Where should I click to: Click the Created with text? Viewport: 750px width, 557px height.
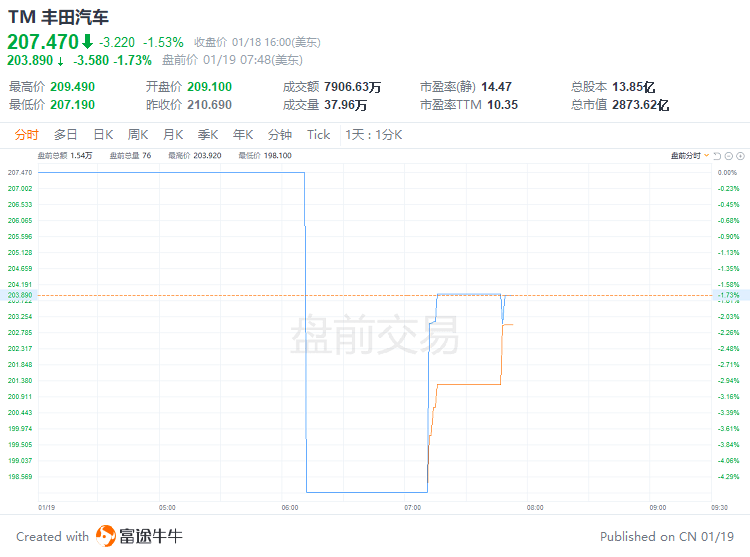click(x=53, y=536)
